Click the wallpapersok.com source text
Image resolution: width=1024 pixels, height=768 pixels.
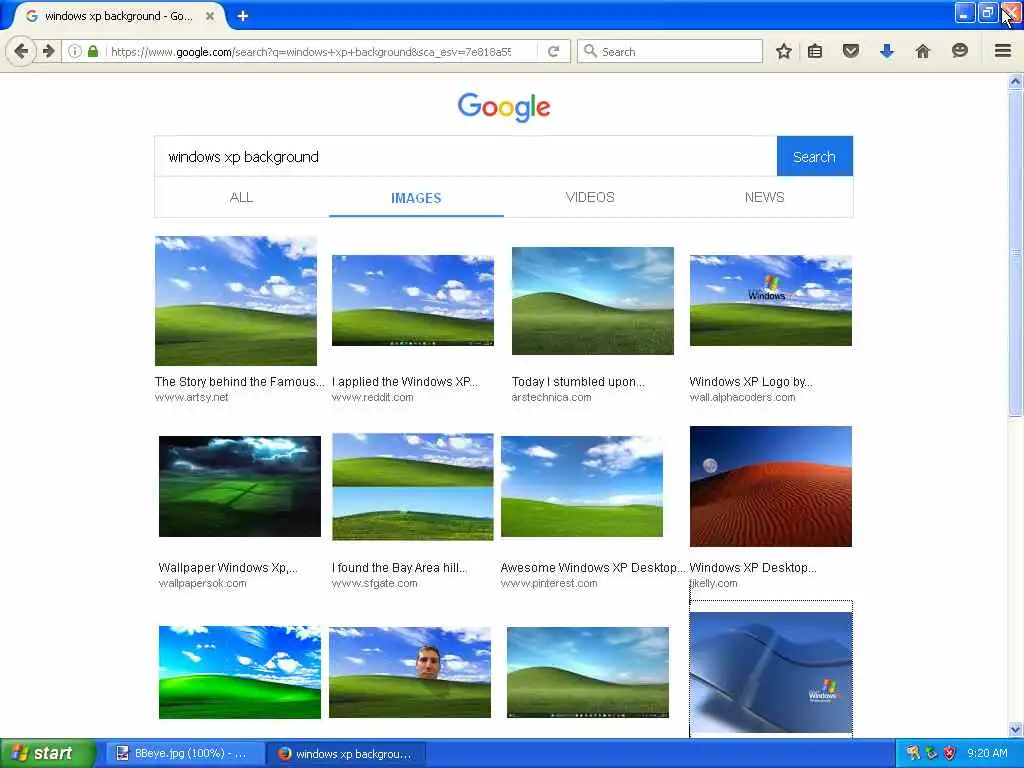[202, 583]
